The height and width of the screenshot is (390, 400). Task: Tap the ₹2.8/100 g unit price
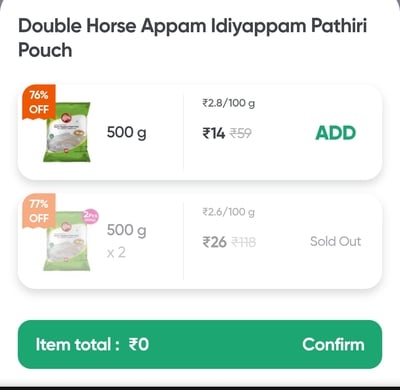click(x=229, y=103)
